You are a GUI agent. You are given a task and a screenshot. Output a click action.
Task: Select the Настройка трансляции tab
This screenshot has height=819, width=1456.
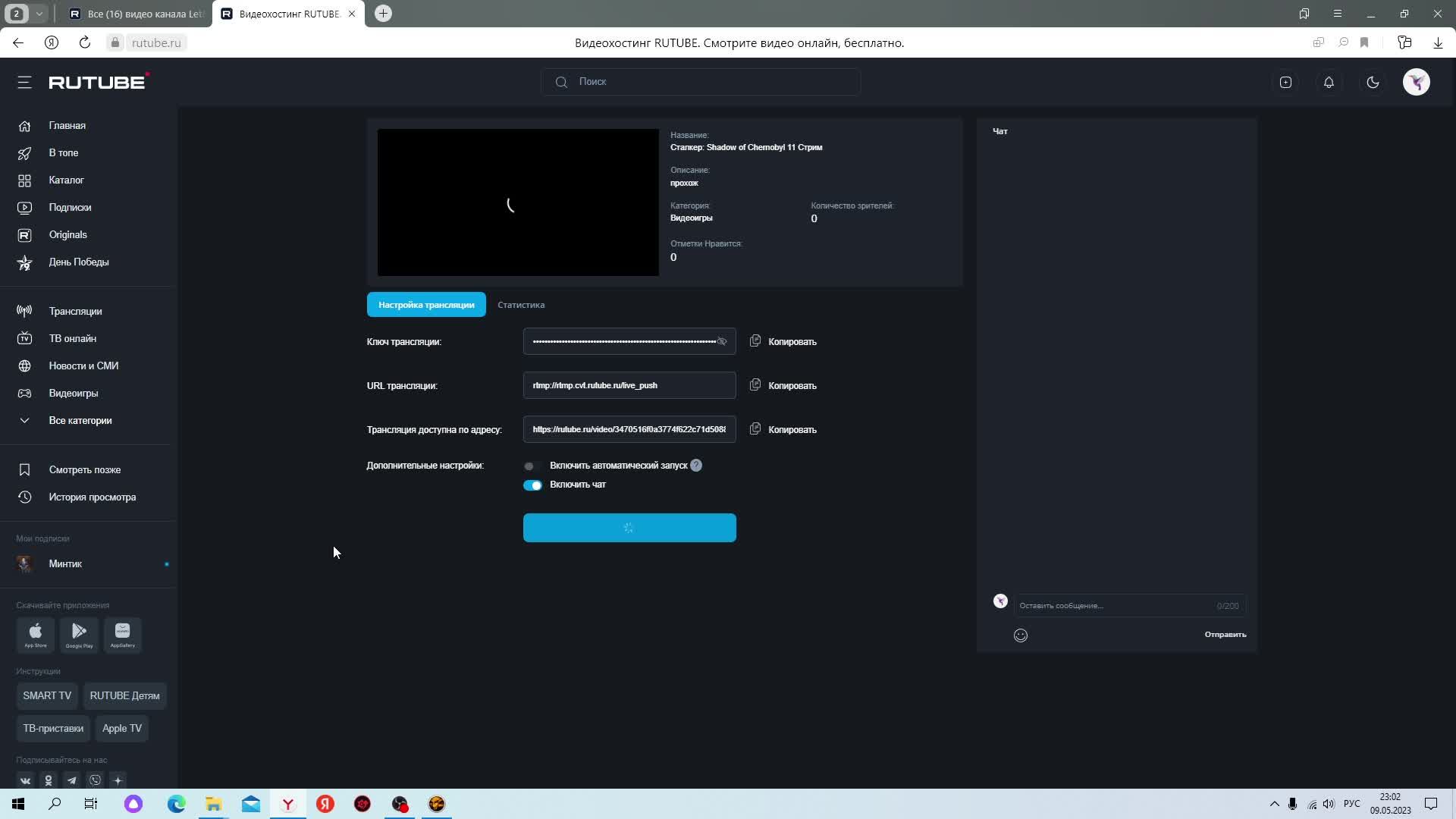point(426,305)
